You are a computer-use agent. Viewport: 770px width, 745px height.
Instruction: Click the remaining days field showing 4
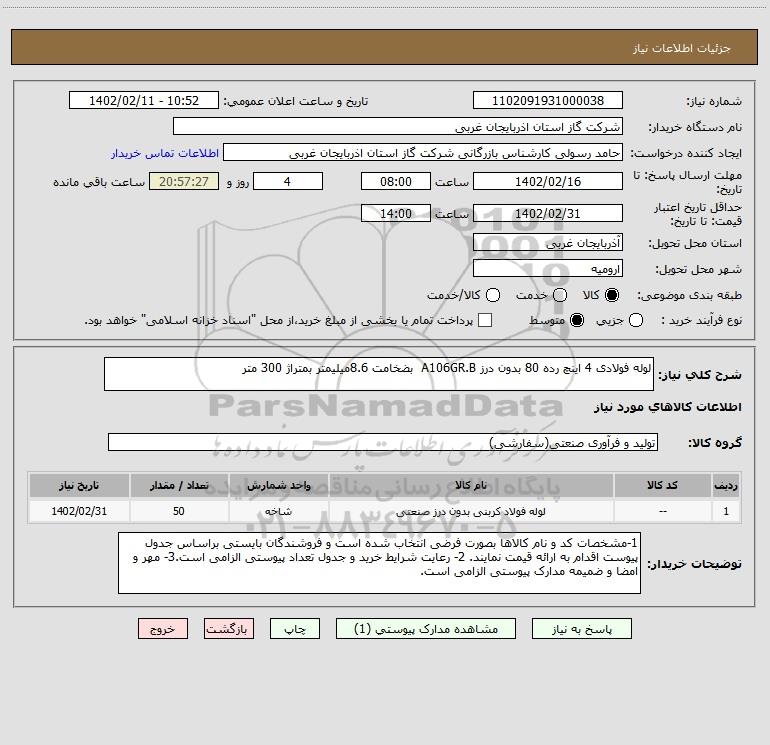pos(288,181)
